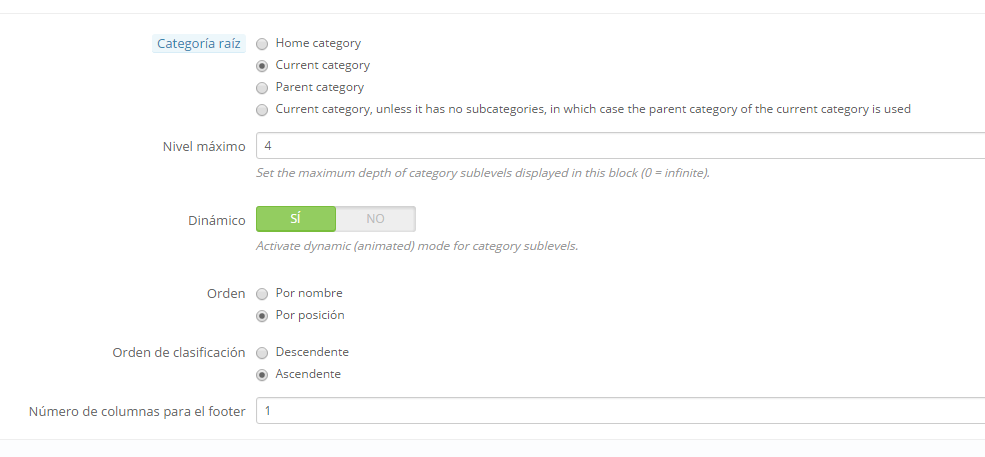Screen dimensions: 985x457
Task: Select Por nombre ordering
Action: pyautogui.click(x=262, y=294)
